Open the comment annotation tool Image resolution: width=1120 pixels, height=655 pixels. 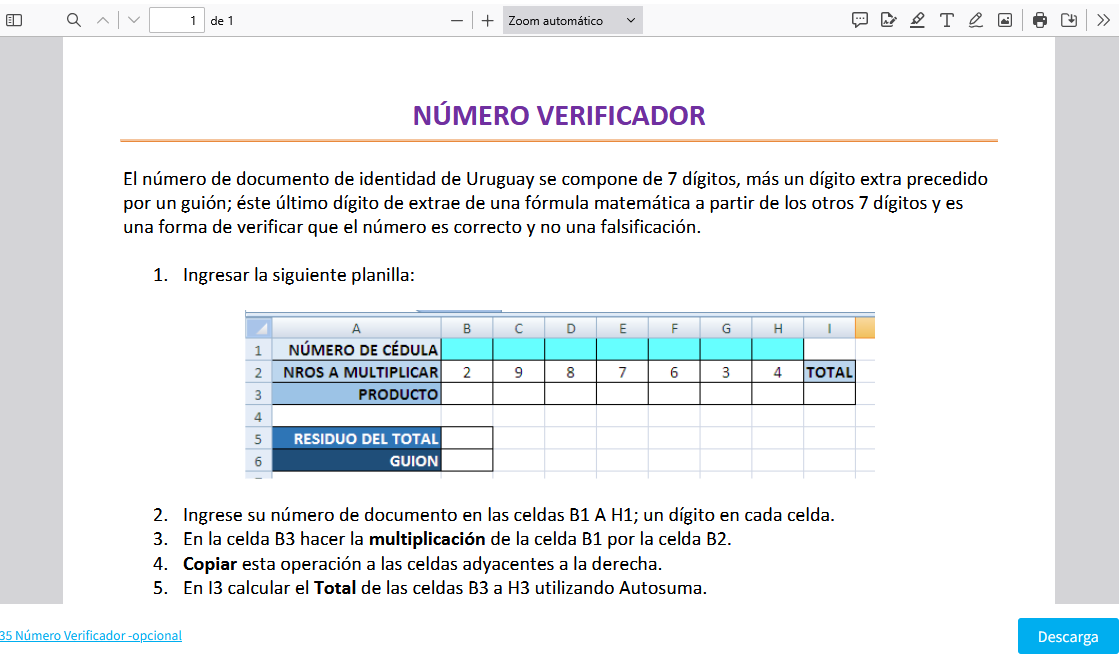859,20
